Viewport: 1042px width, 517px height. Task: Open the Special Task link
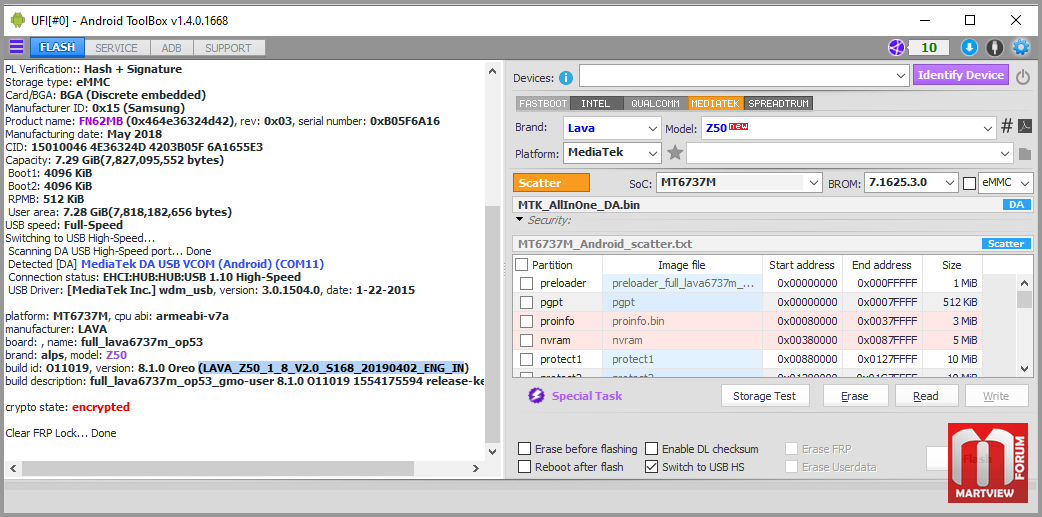[x=587, y=396]
